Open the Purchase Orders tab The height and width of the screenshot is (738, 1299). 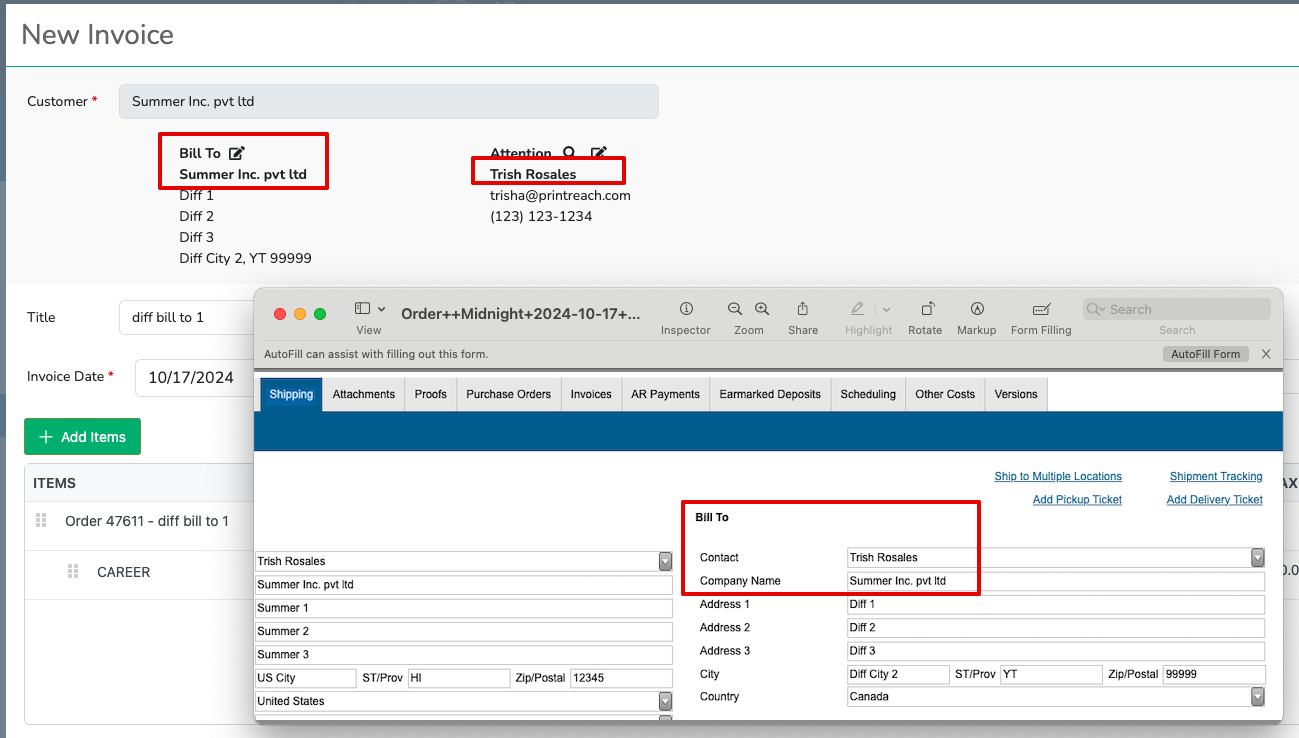tap(509, 394)
